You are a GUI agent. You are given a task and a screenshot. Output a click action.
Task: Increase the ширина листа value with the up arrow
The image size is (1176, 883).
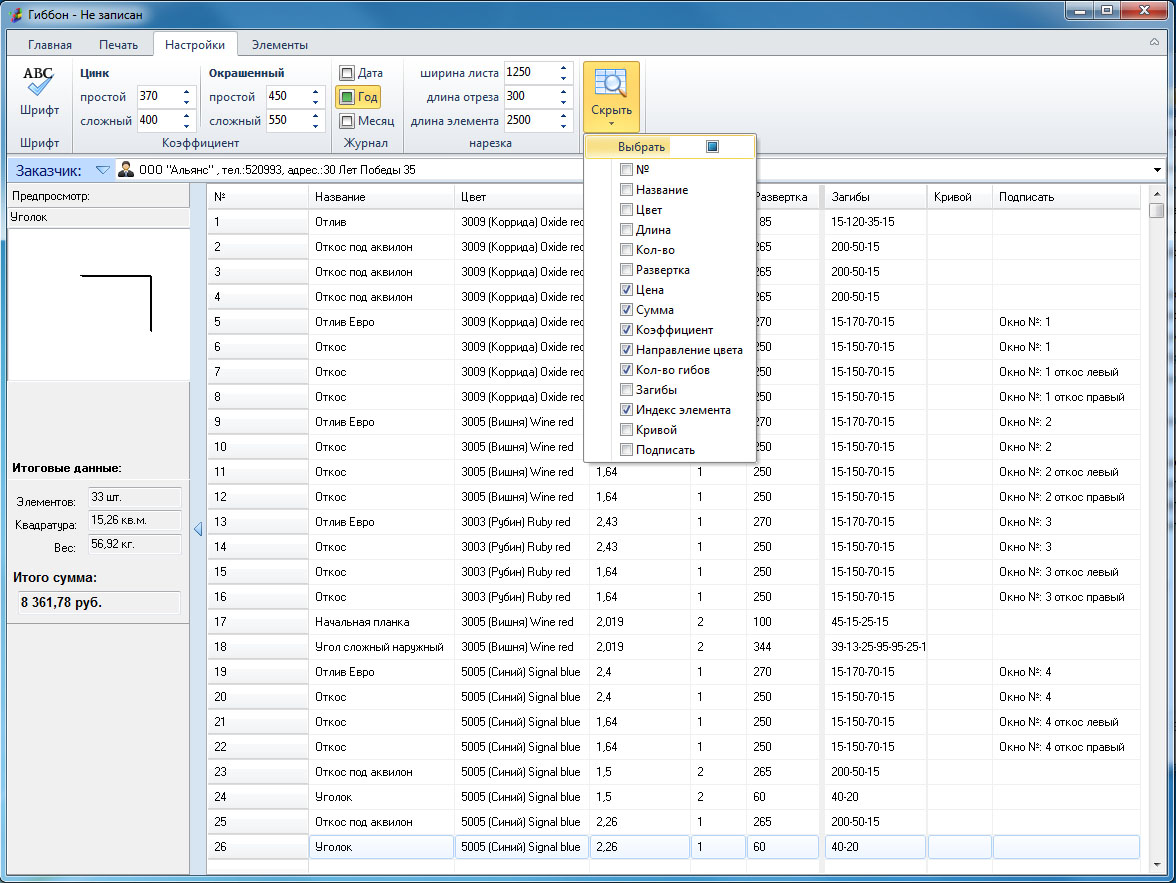tap(563, 68)
